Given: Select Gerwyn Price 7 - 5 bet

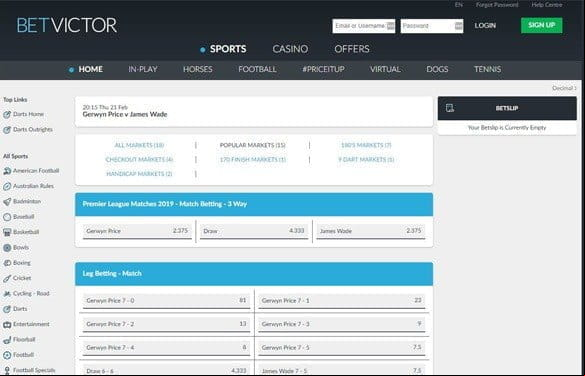Looking at the screenshot, I should click(342, 348).
